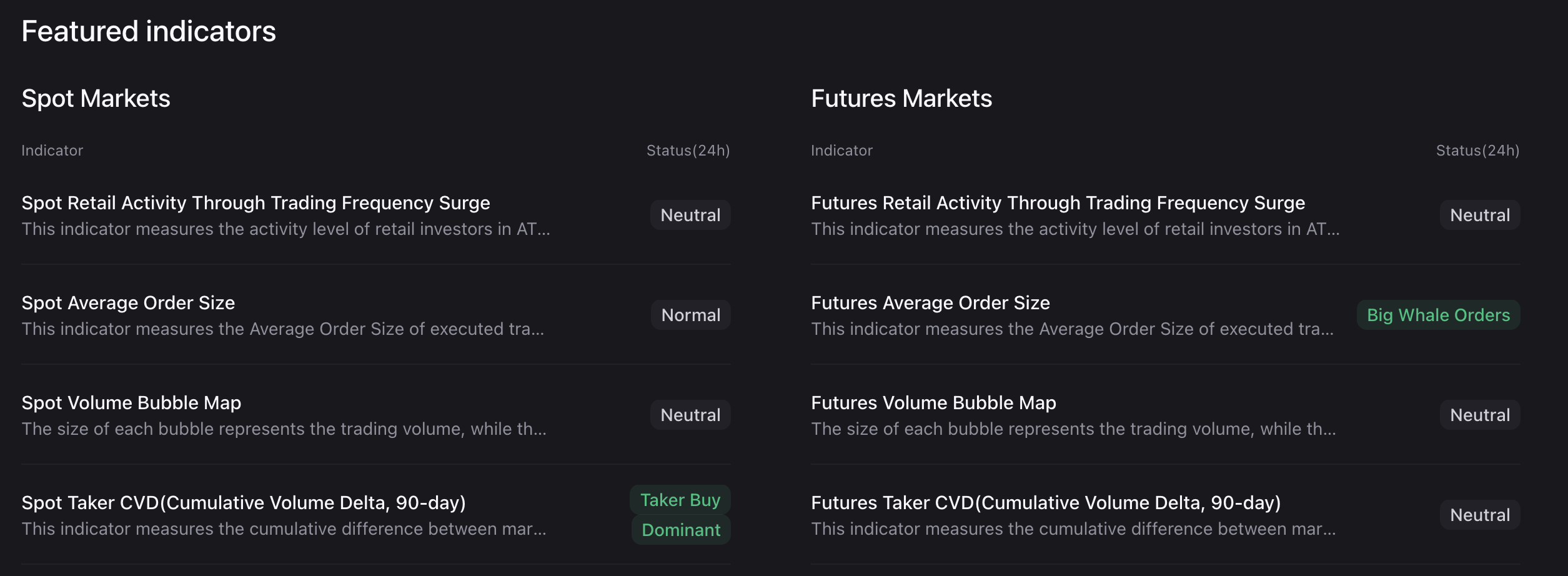Image resolution: width=1568 pixels, height=576 pixels.
Task: View Spot Volume Bubble Map details
Action: [131, 402]
